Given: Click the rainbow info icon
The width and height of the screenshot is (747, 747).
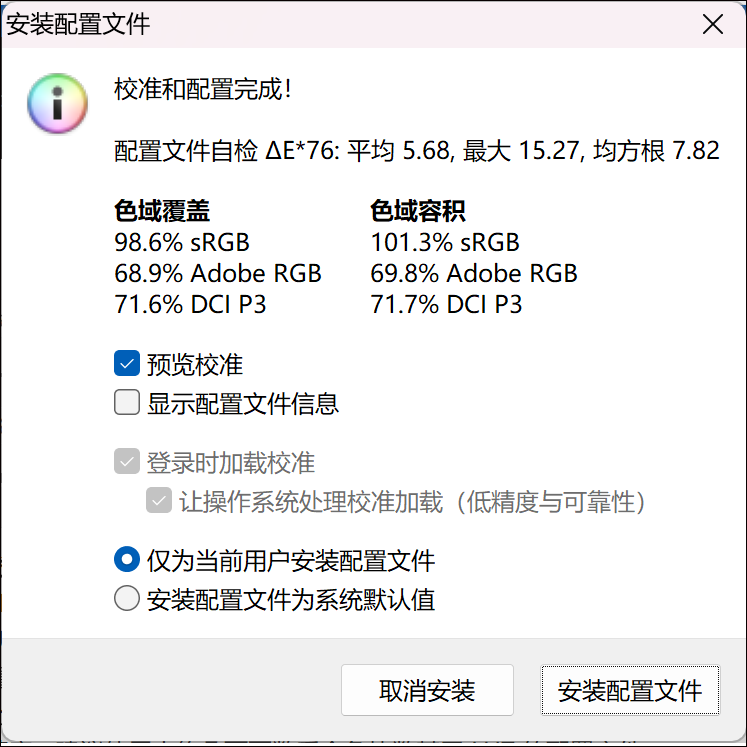Looking at the screenshot, I should [x=58, y=103].
